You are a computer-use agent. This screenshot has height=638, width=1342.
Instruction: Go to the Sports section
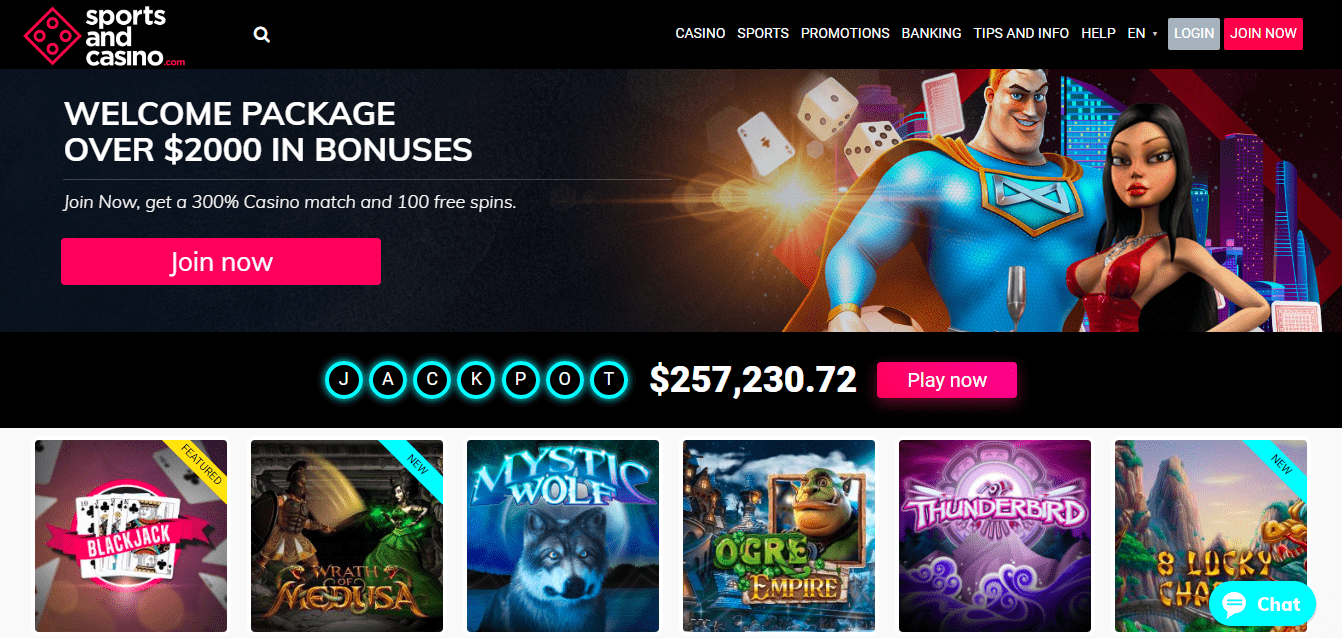pos(763,33)
